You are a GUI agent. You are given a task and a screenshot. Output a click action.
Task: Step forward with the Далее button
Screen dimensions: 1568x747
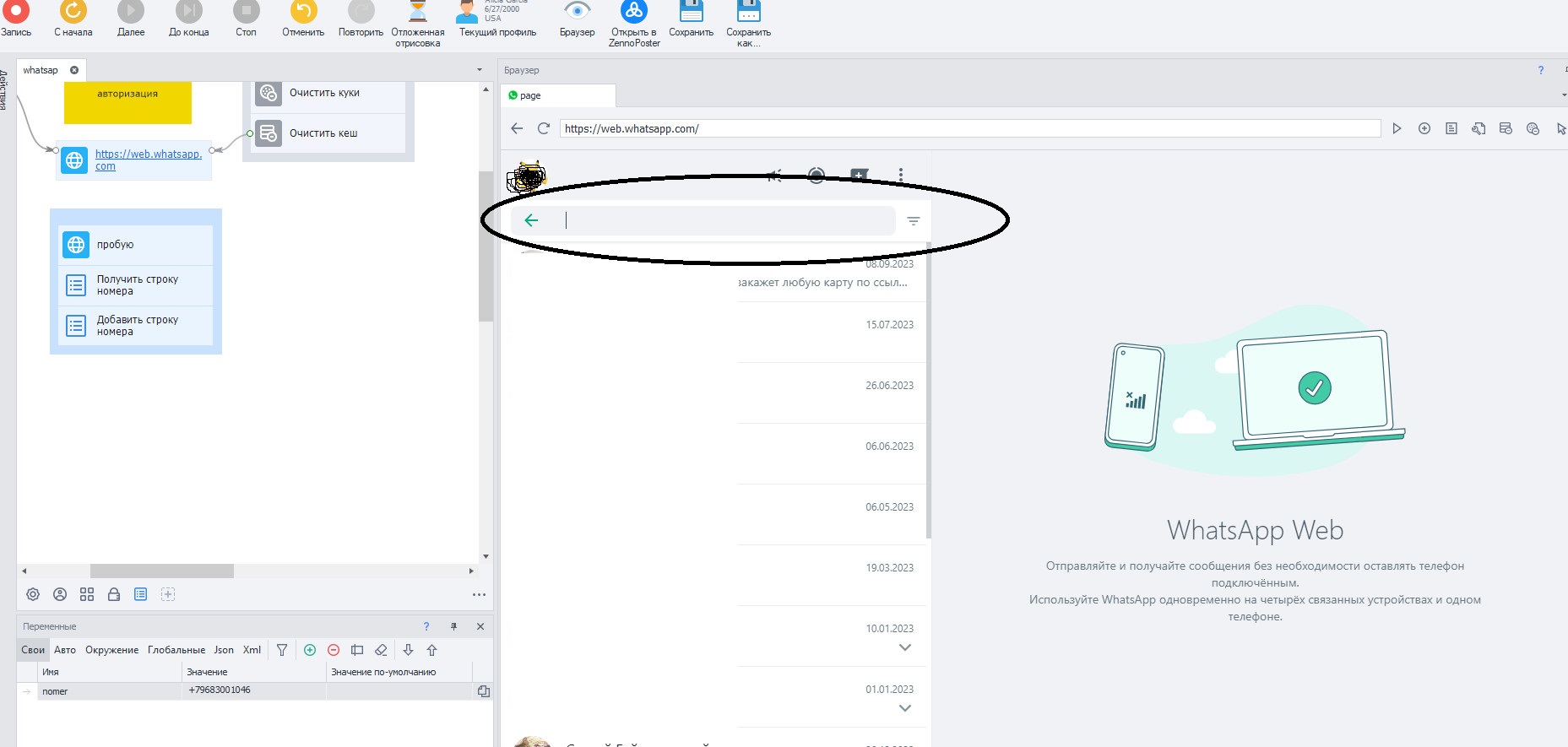coord(131,19)
